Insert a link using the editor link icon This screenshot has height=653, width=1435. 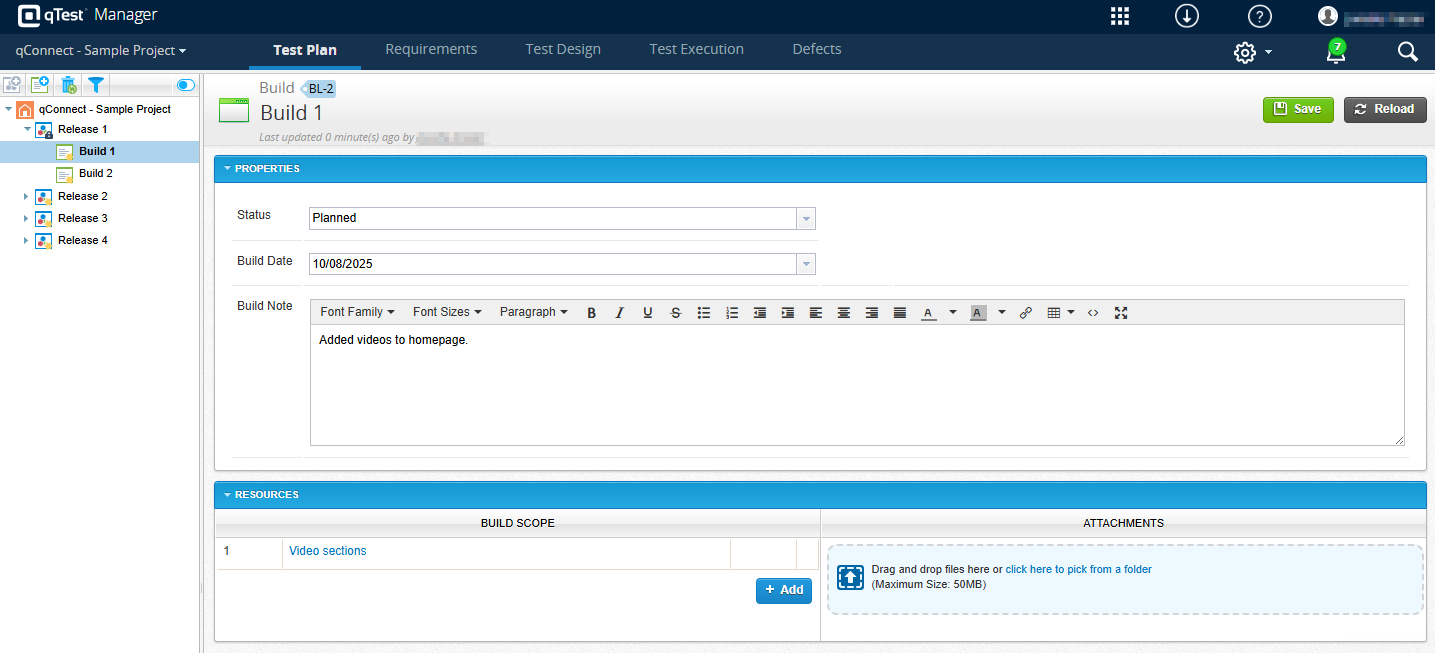(x=1025, y=313)
